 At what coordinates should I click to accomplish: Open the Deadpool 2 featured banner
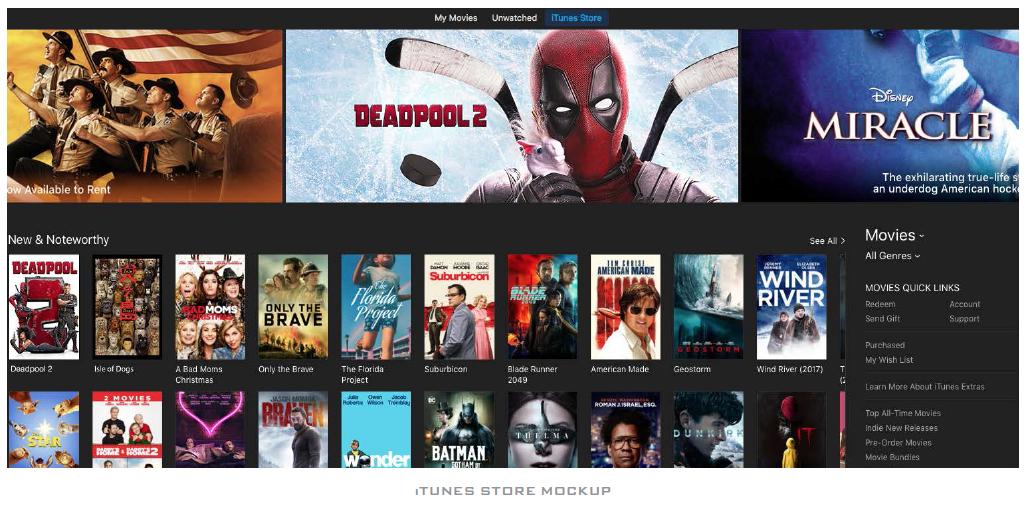click(x=511, y=116)
